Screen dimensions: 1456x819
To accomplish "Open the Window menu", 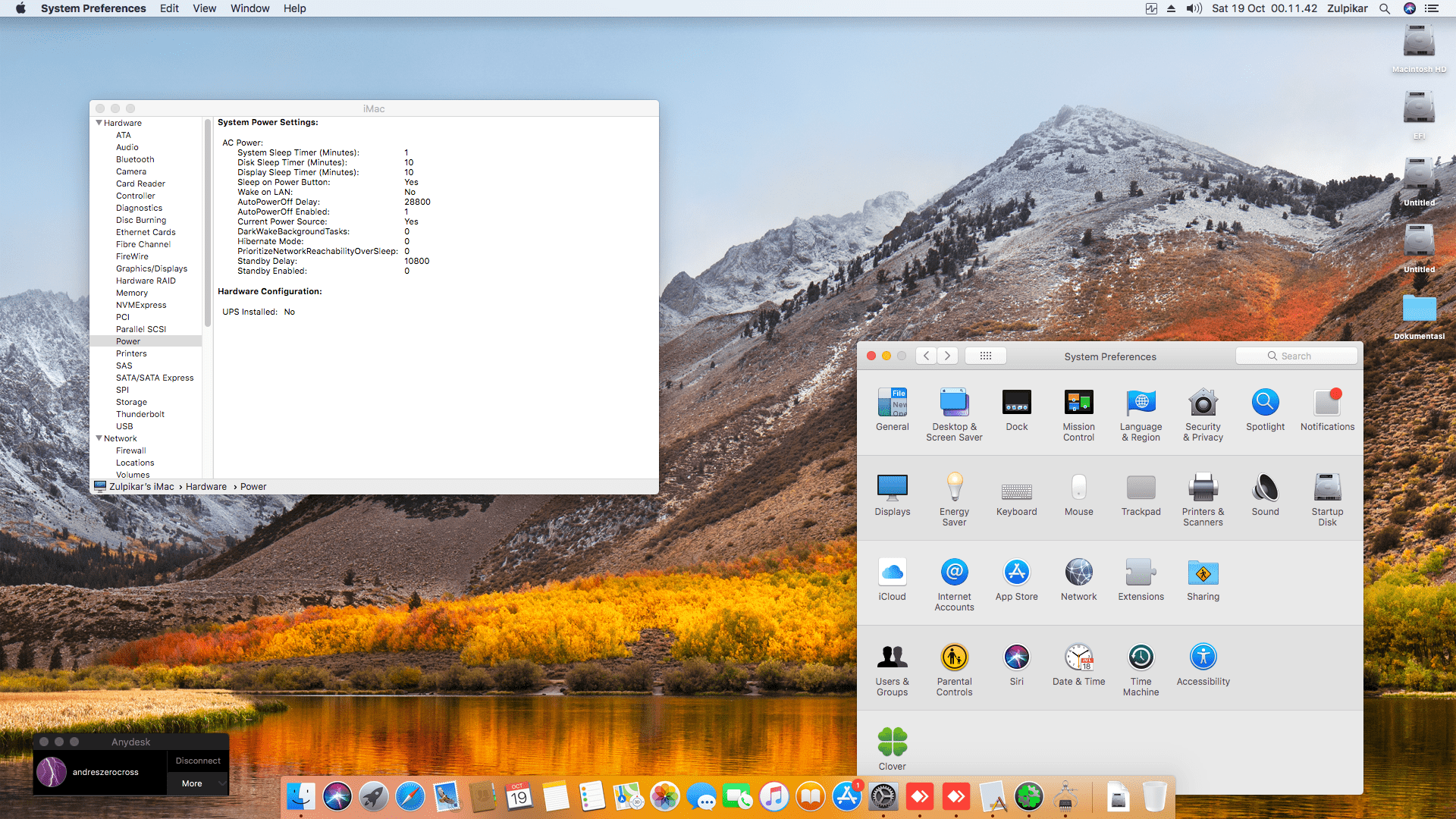I will pyautogui.click(x=249, y=8).
